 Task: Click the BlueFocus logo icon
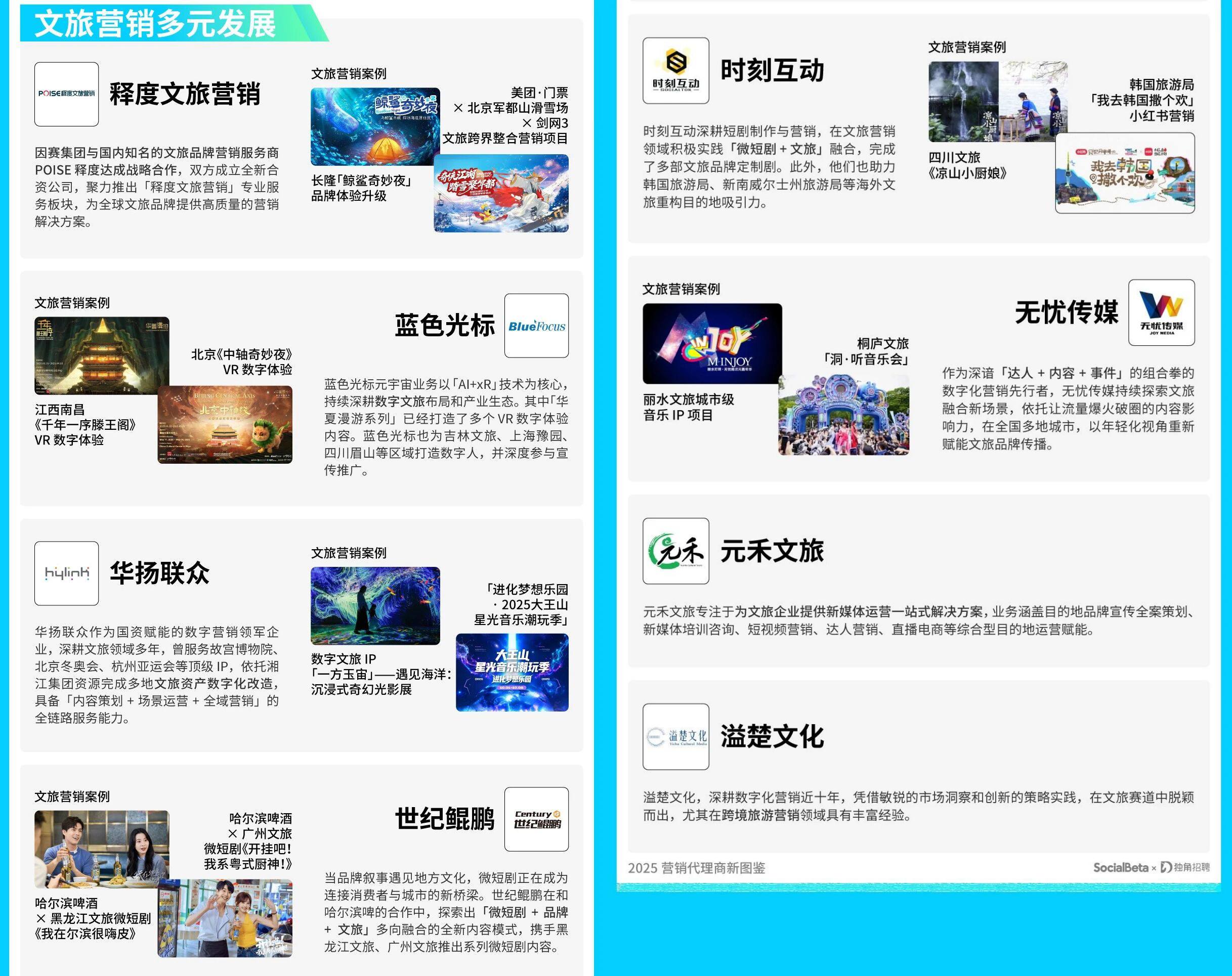(x=536, y=326)
